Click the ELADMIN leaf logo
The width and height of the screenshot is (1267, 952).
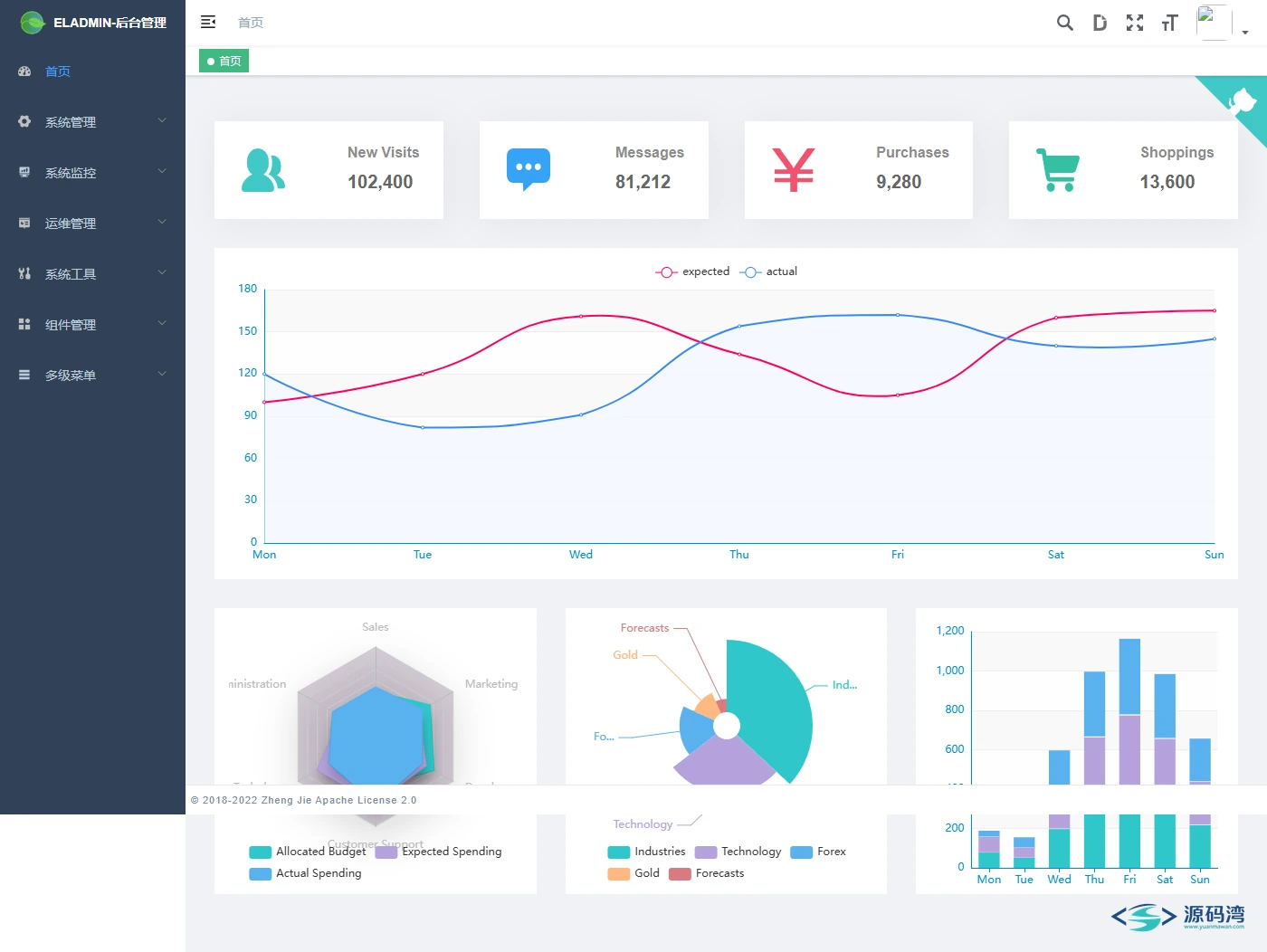coord(33,23)
